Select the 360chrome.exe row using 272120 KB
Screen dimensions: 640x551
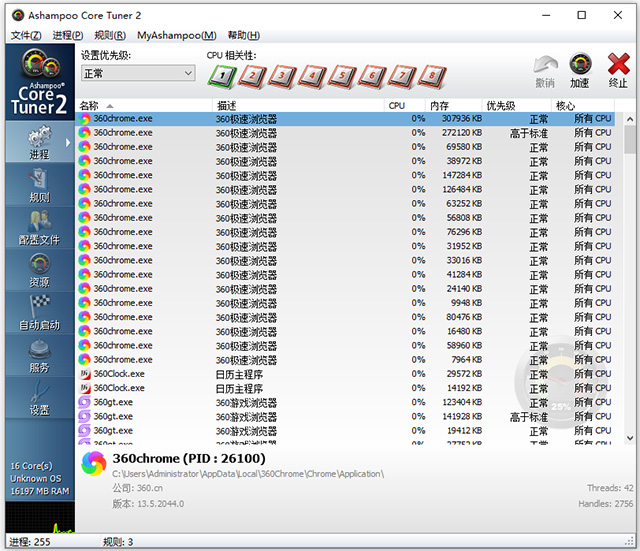tap(345, 133)
